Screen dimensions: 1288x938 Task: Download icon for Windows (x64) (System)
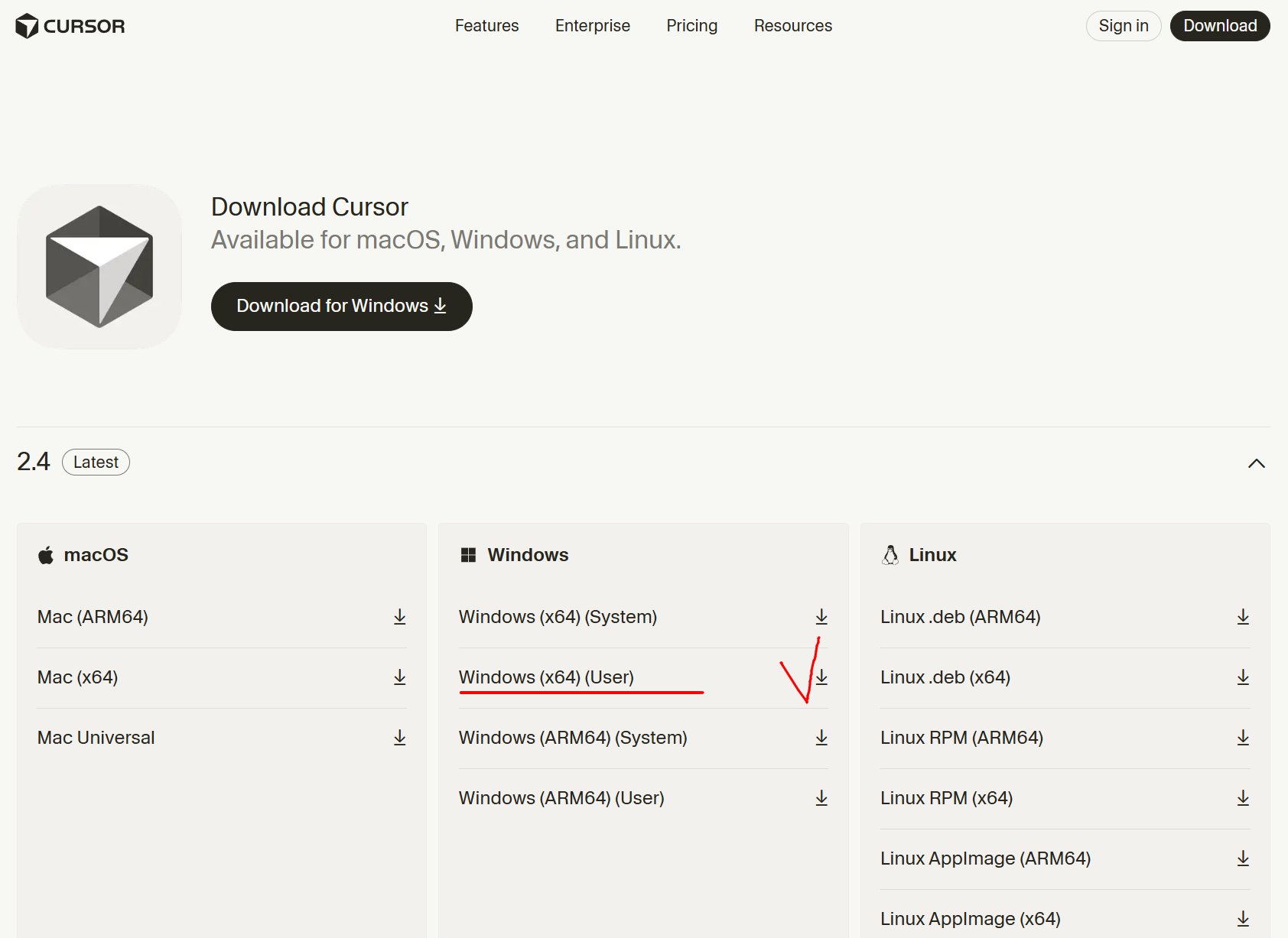[x=821, y=617]
